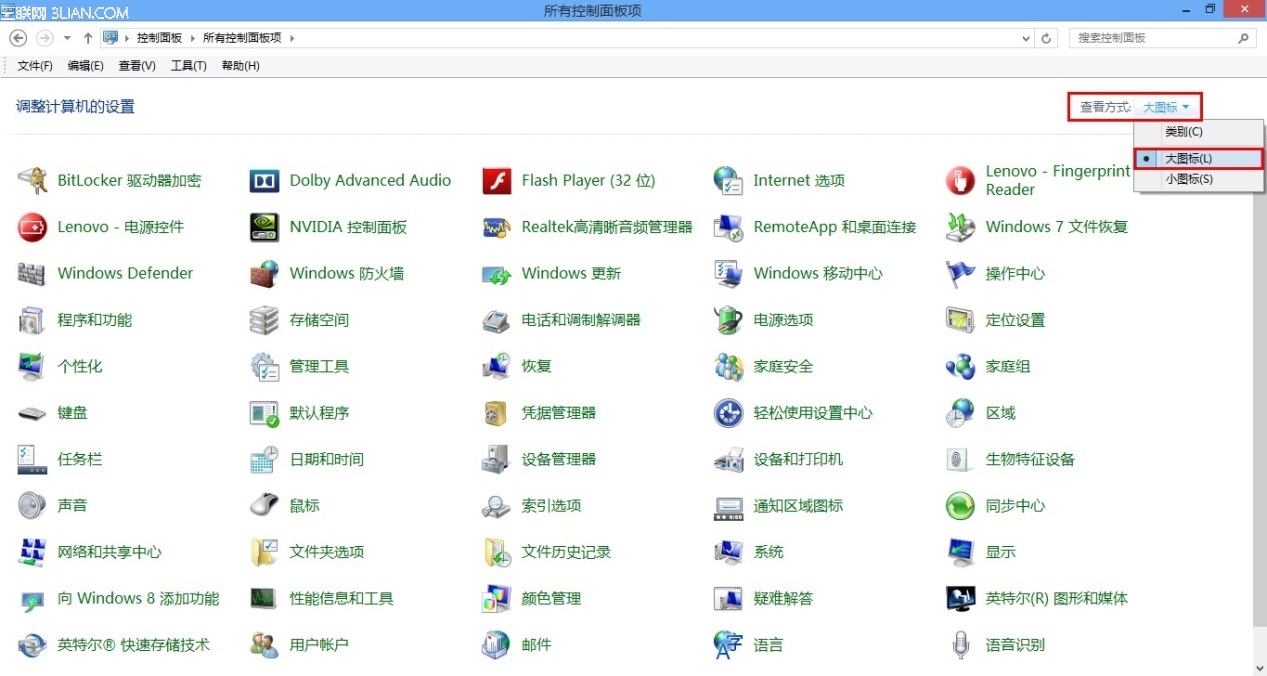This screenshot has height=676, width=1267.
Task: Select 大图标(L) view option
Action: click(x=1198, y=159)
